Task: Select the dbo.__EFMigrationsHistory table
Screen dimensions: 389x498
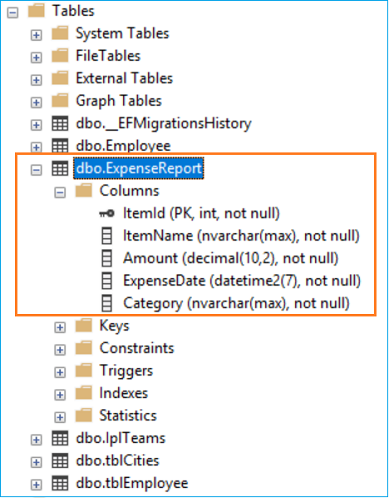Action: (x=163, y=123)
